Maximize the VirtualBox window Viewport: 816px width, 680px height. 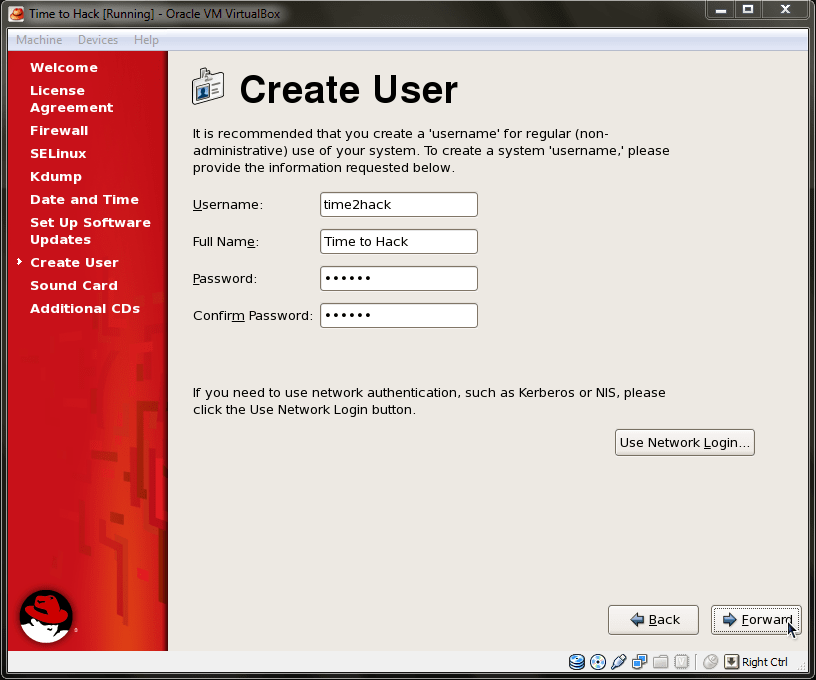pyautogui.click(x=748, y=9)
